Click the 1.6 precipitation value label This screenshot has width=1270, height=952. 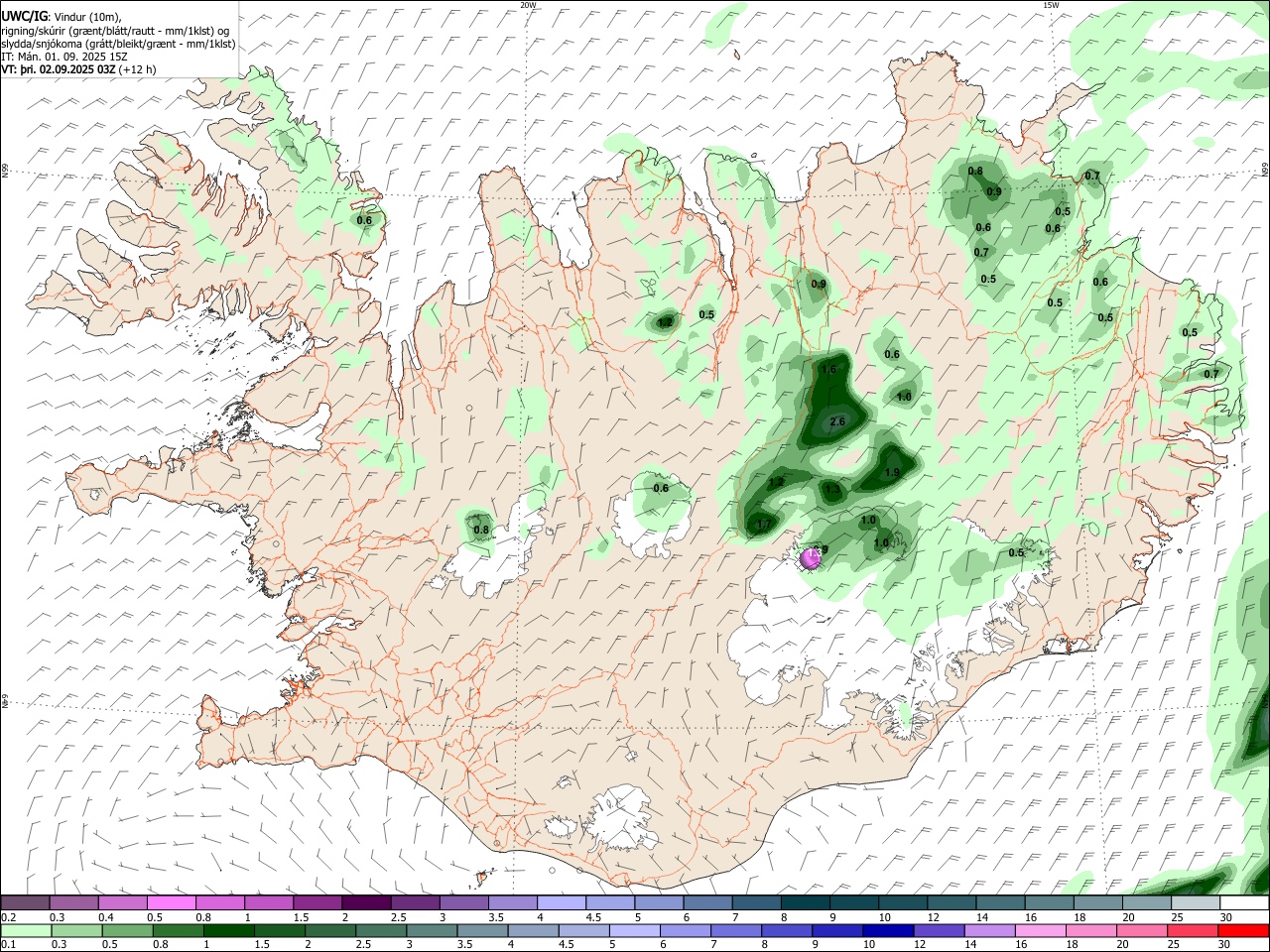tap(829, 369)
